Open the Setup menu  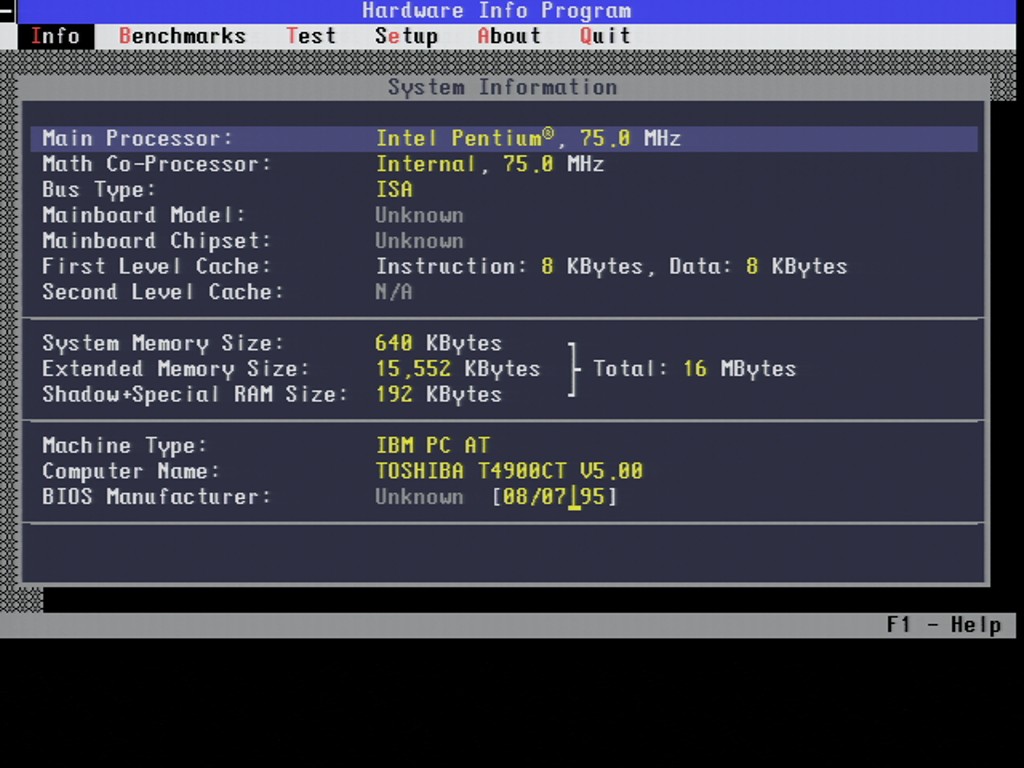[x=406, y=37]
